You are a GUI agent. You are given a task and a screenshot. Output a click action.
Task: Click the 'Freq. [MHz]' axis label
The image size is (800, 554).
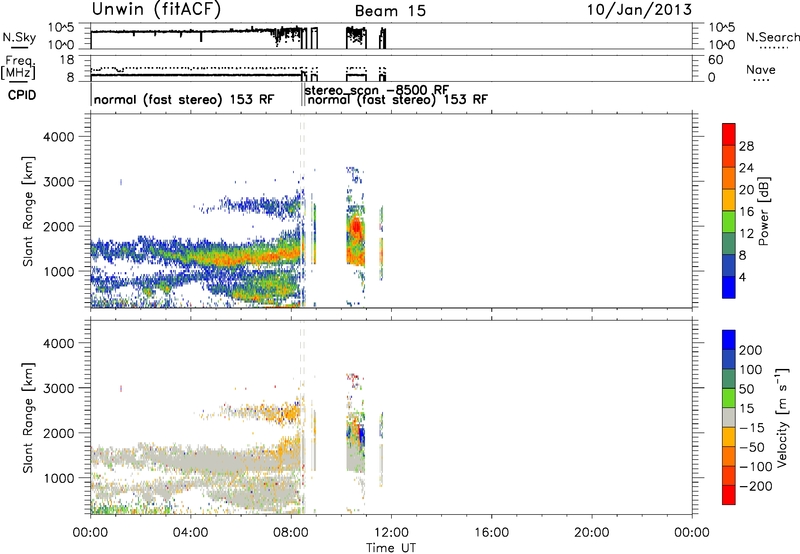(x=19, y=67)
